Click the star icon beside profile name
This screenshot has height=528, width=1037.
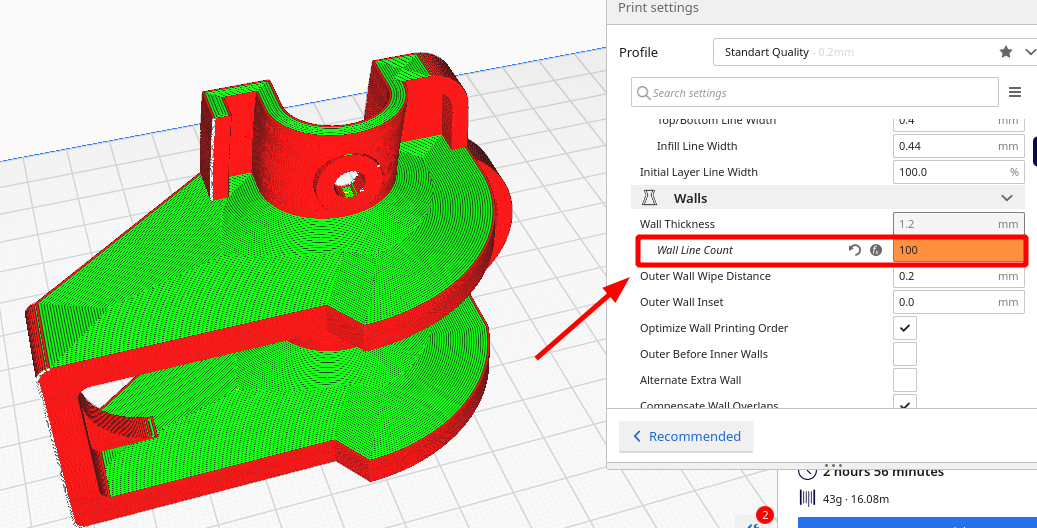pyautogui.click(x=1006, y=52)
